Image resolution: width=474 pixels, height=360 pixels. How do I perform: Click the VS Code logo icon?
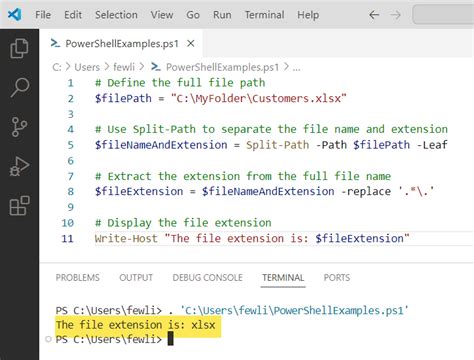pyautogui.click(x=15, y=15)
